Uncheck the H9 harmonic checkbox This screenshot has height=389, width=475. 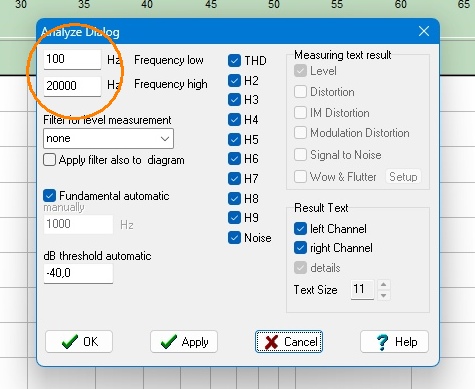(234, 218)
